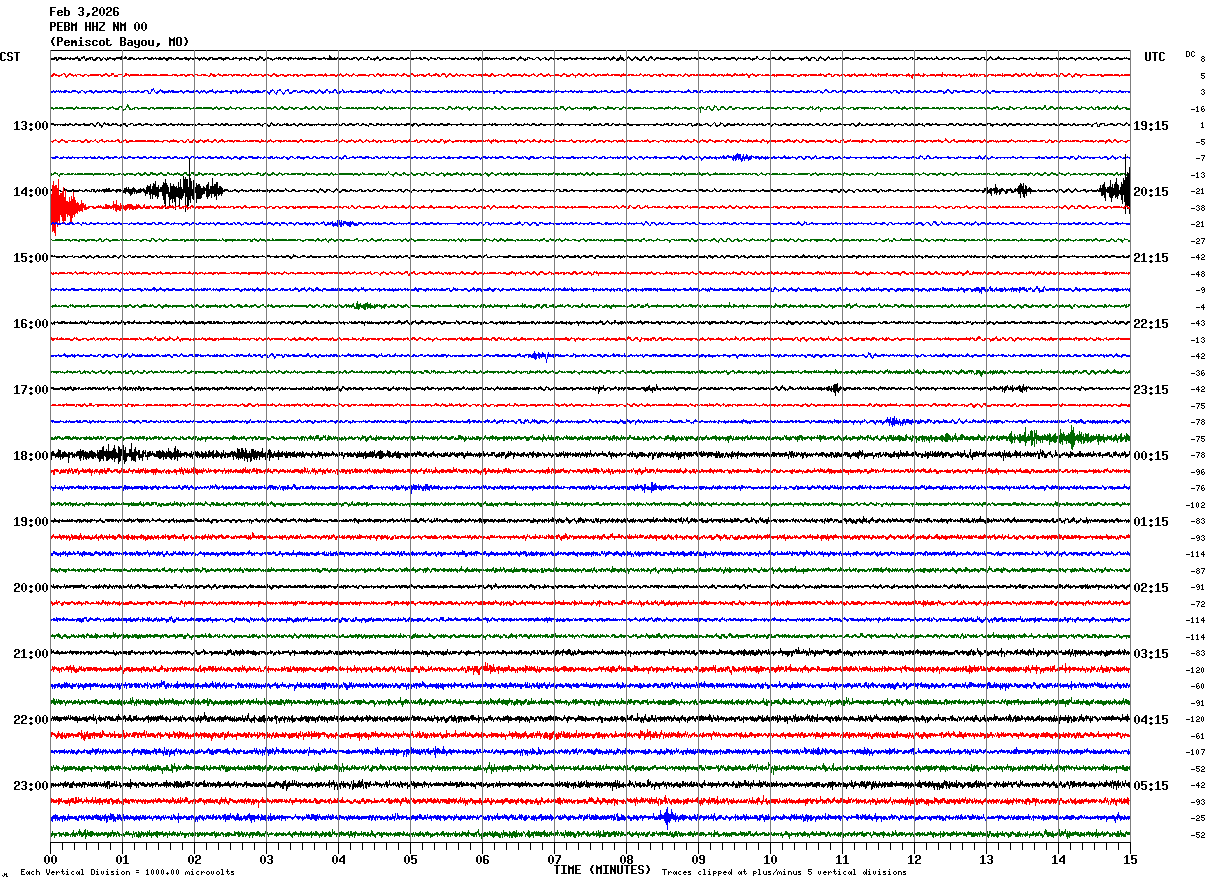Click the 22:15 UTC time label
Viewport: 1210px width, 886px height.
click(x=1151, y=324)
